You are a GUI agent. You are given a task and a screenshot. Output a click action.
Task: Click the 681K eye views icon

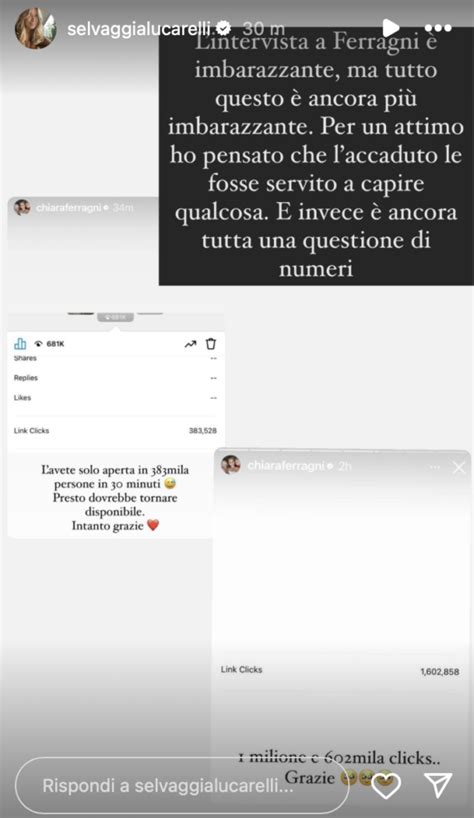[x=38, y=344]
